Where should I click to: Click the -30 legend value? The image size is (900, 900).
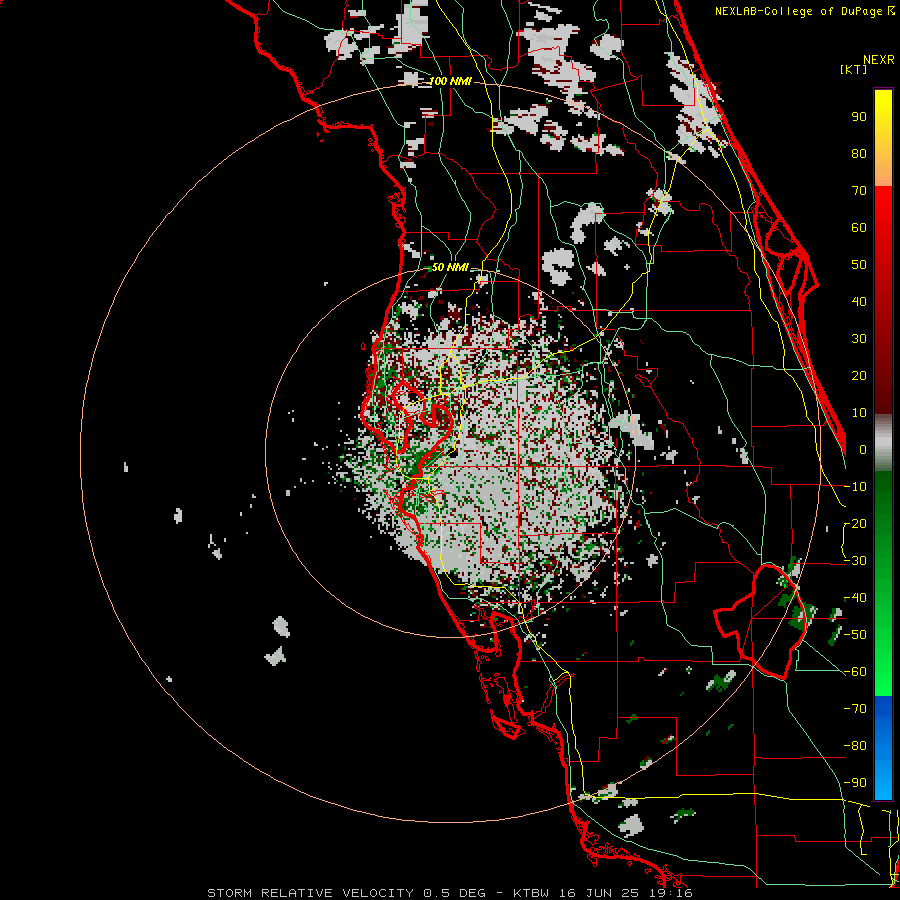click(x=855, y=561)
